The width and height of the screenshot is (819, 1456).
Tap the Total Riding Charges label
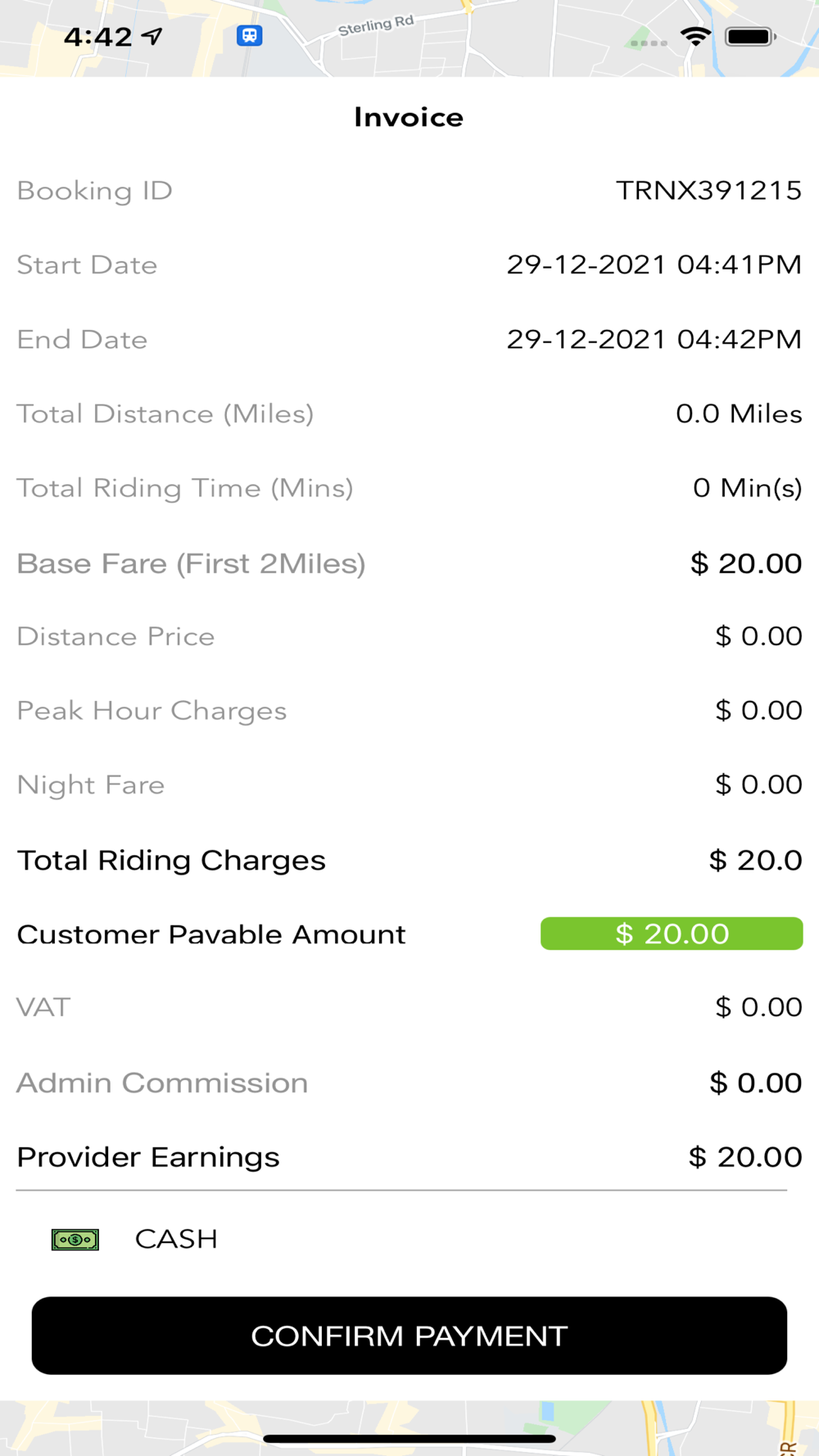(171, 860)
